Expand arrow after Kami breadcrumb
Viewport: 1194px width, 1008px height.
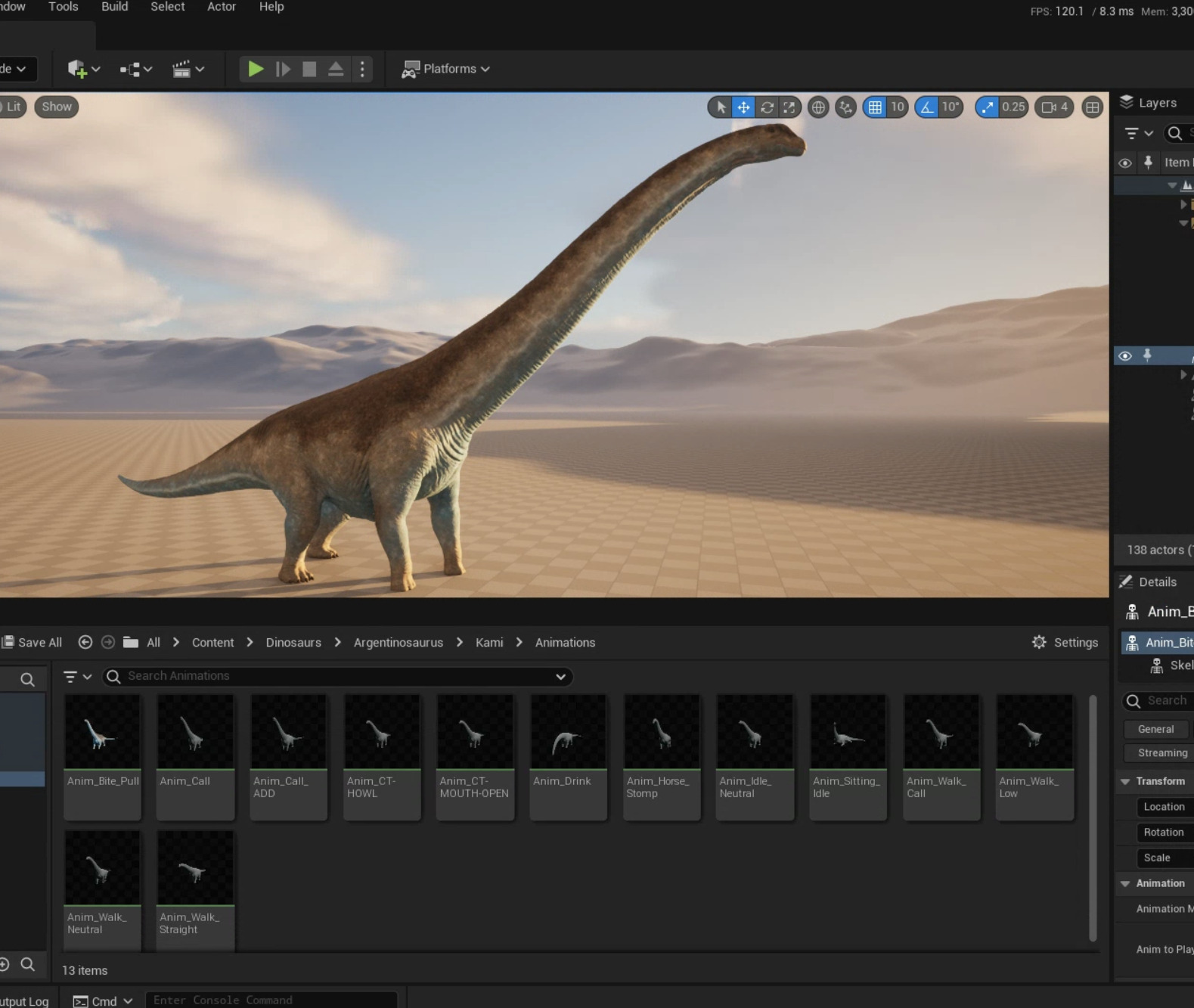pyautogui.click(x=519, y=642)
